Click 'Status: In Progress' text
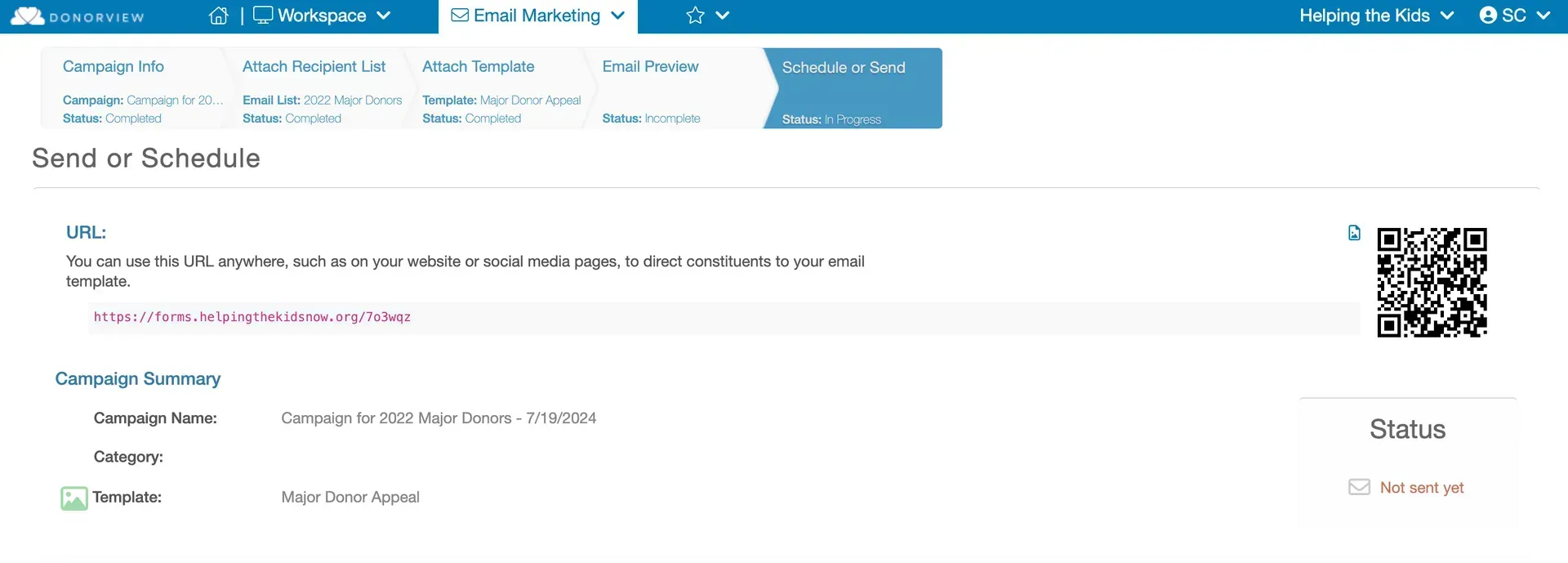 point(831,119)
